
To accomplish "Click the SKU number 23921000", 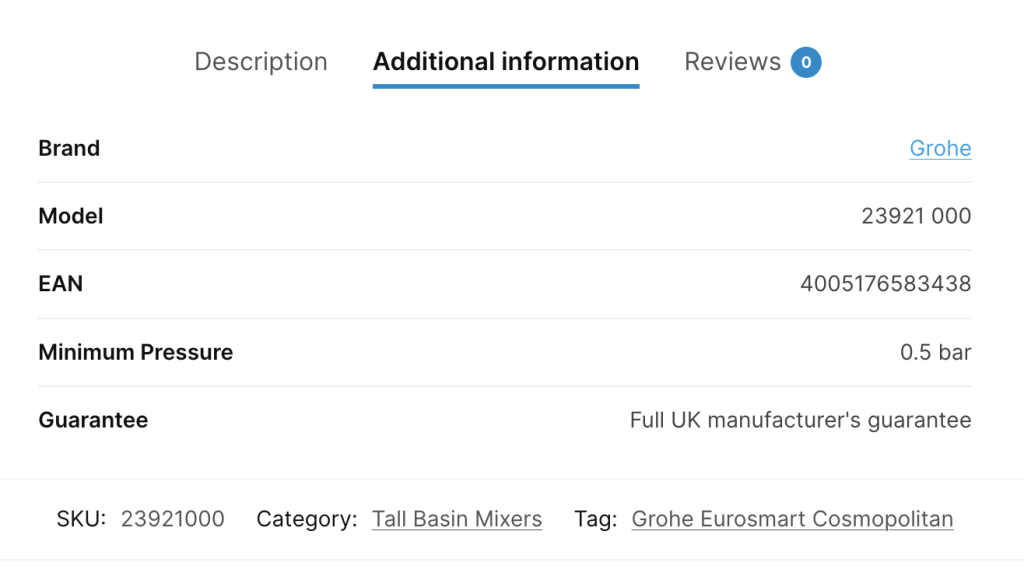I will 174,519.
